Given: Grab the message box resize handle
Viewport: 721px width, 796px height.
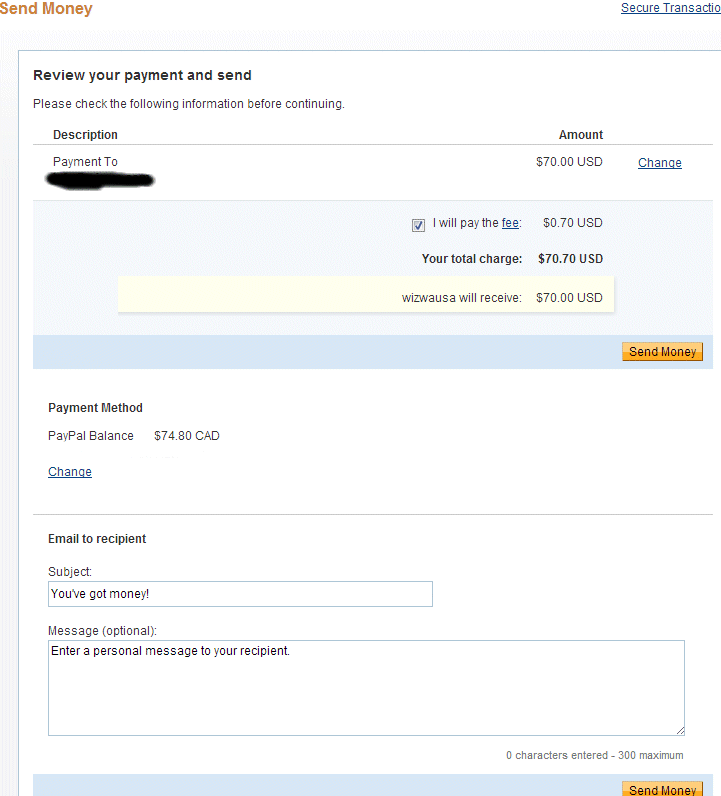Looking at the screenshot, I should (x=680, y=730).
